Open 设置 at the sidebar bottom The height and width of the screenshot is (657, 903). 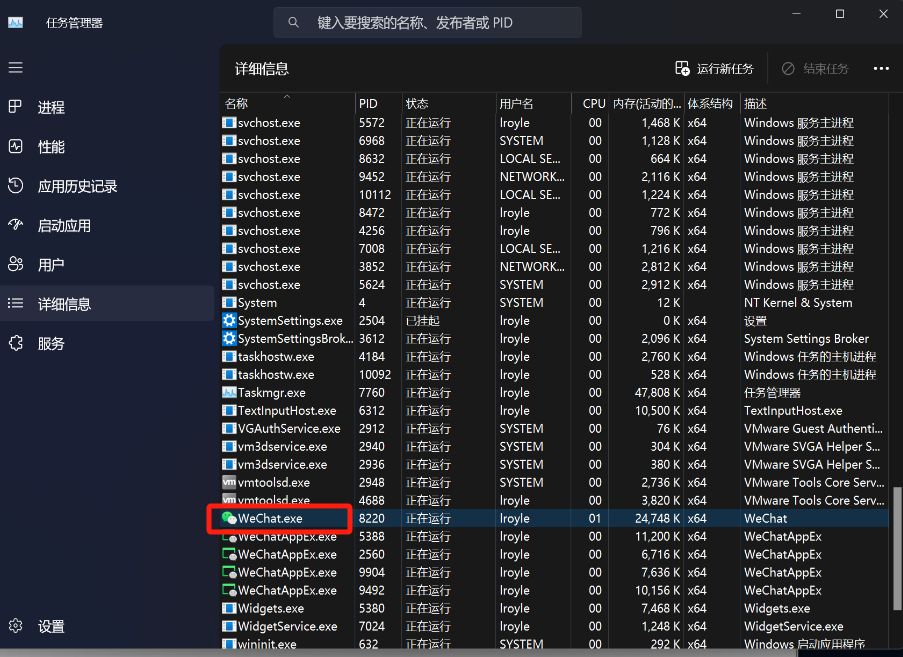[x=107, y=626]
